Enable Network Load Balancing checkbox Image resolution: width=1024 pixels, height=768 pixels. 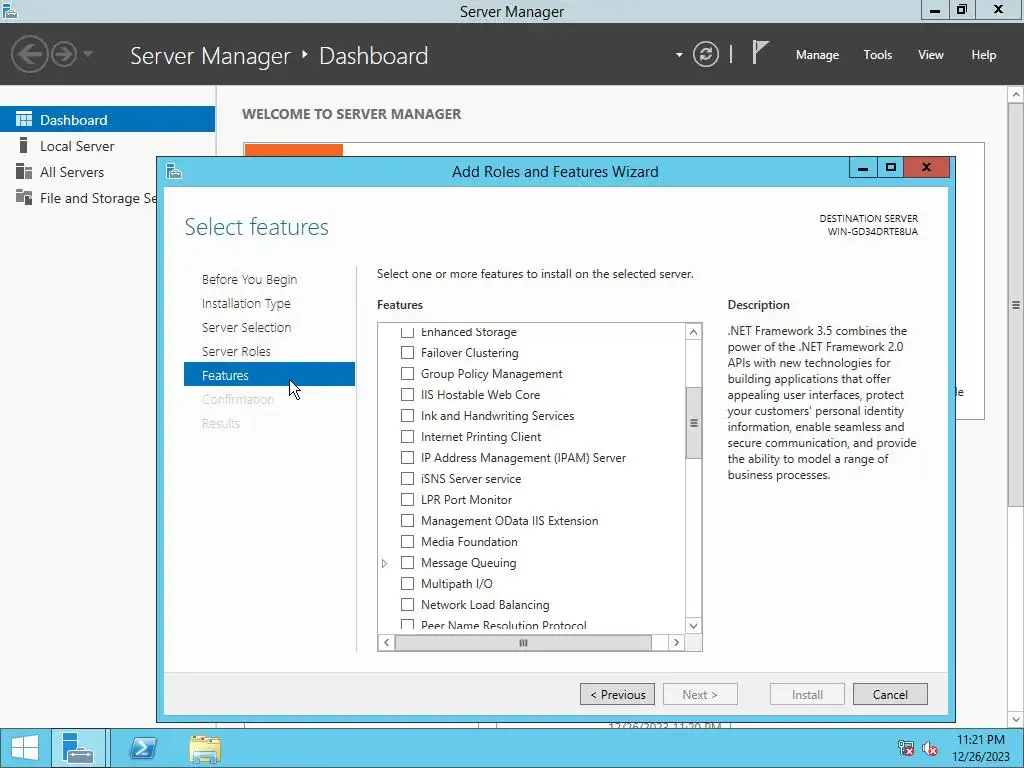click(408, 604)
